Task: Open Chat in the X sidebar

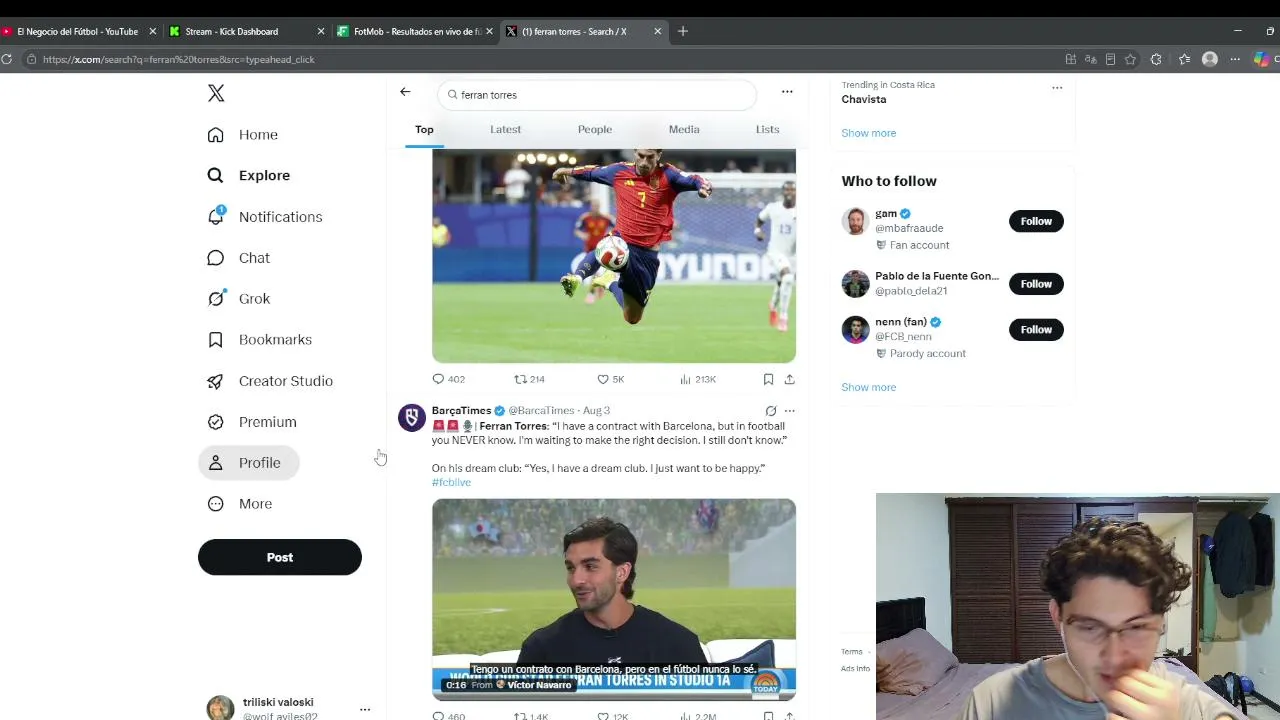Action: [238, 258]
